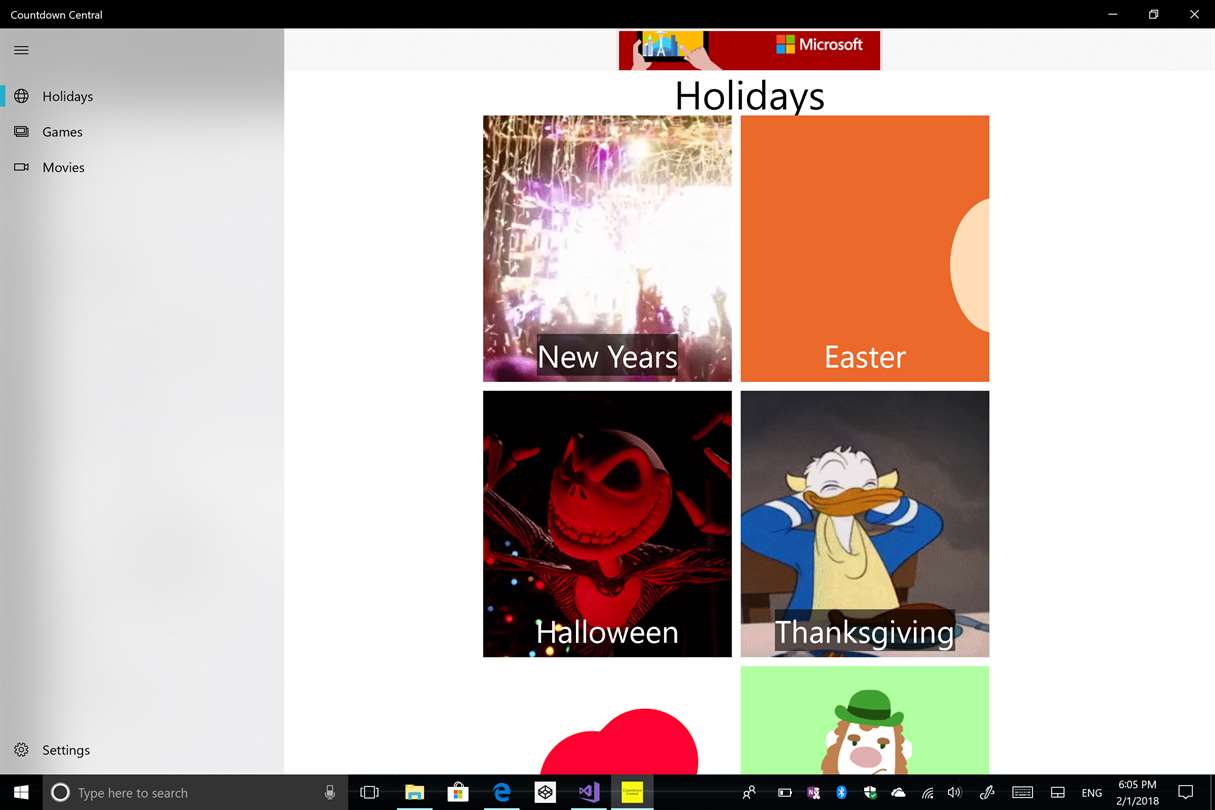The image size is (1215, 810).
Task: Open the leprechaun holiday tile
Action: [x=865, y=720]
